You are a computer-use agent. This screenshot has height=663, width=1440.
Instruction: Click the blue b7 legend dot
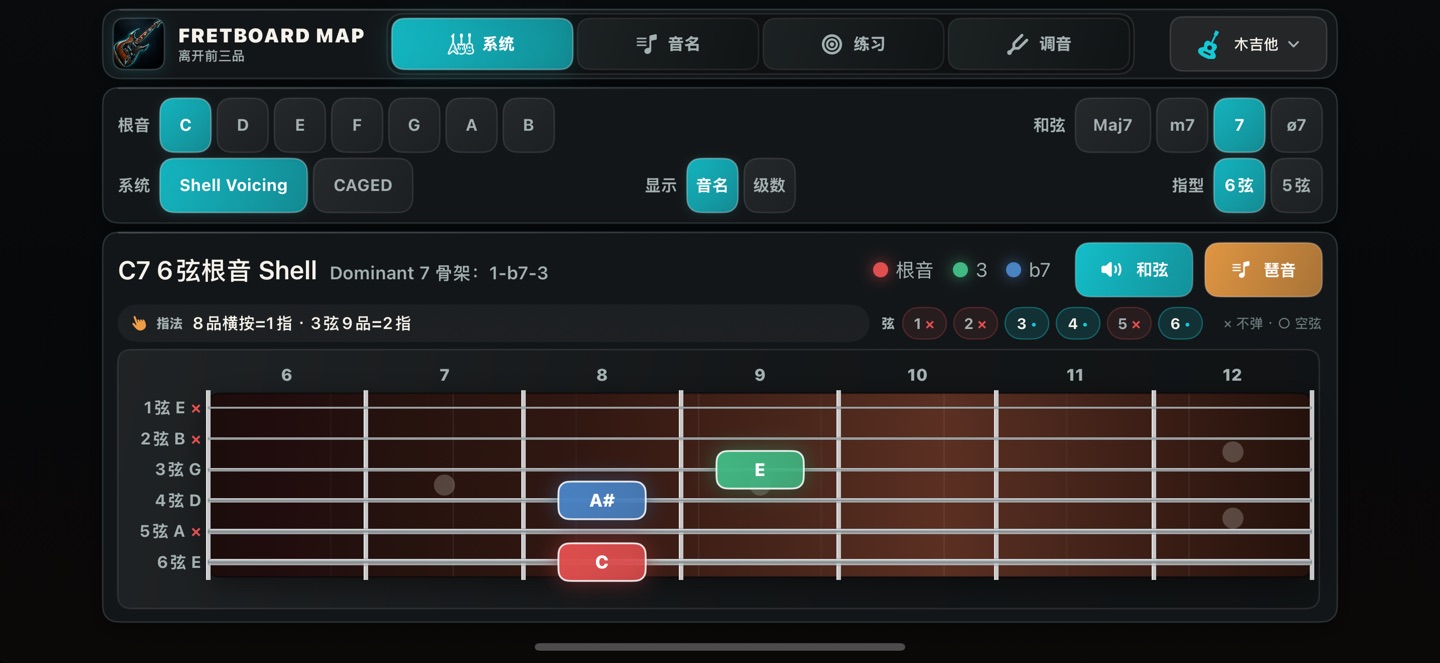tap(1014, 270)
